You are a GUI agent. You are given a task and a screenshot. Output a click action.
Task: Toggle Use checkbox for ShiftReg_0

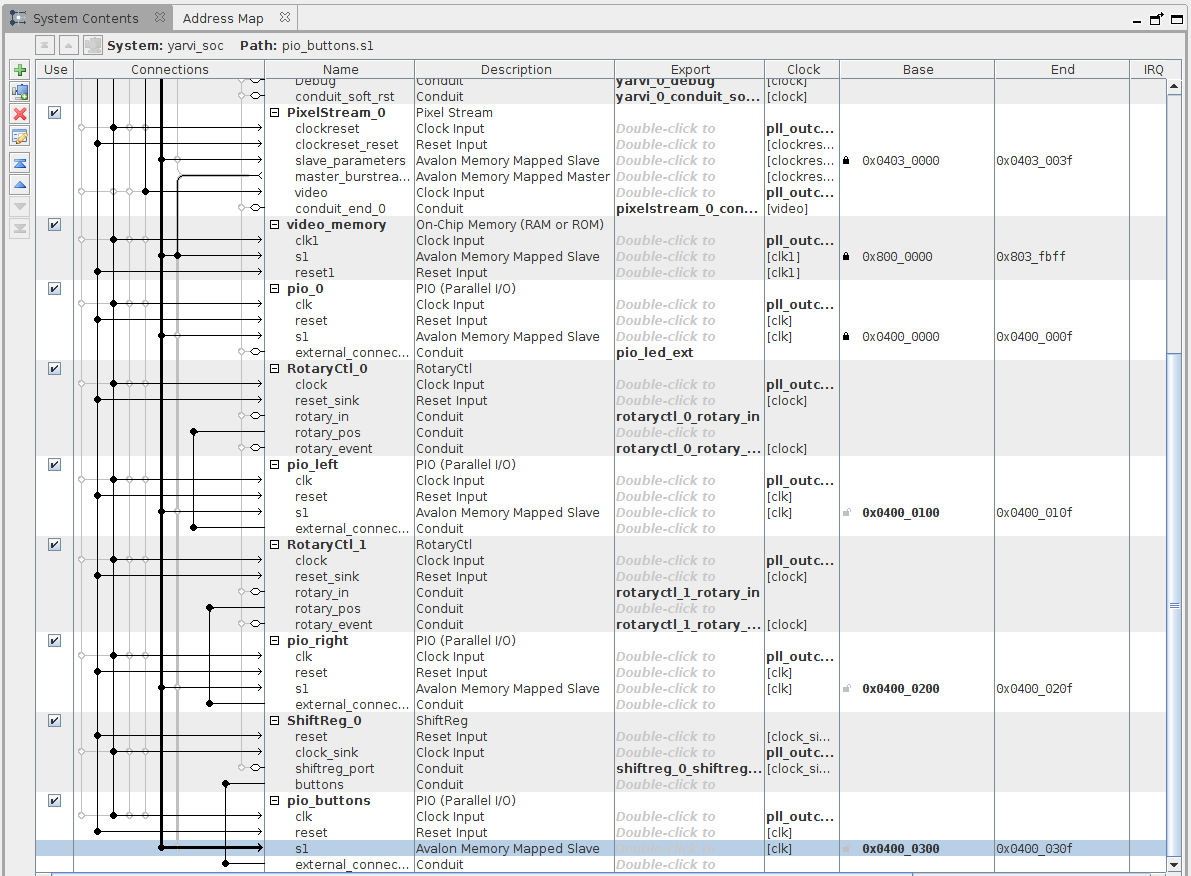point(55,720)
